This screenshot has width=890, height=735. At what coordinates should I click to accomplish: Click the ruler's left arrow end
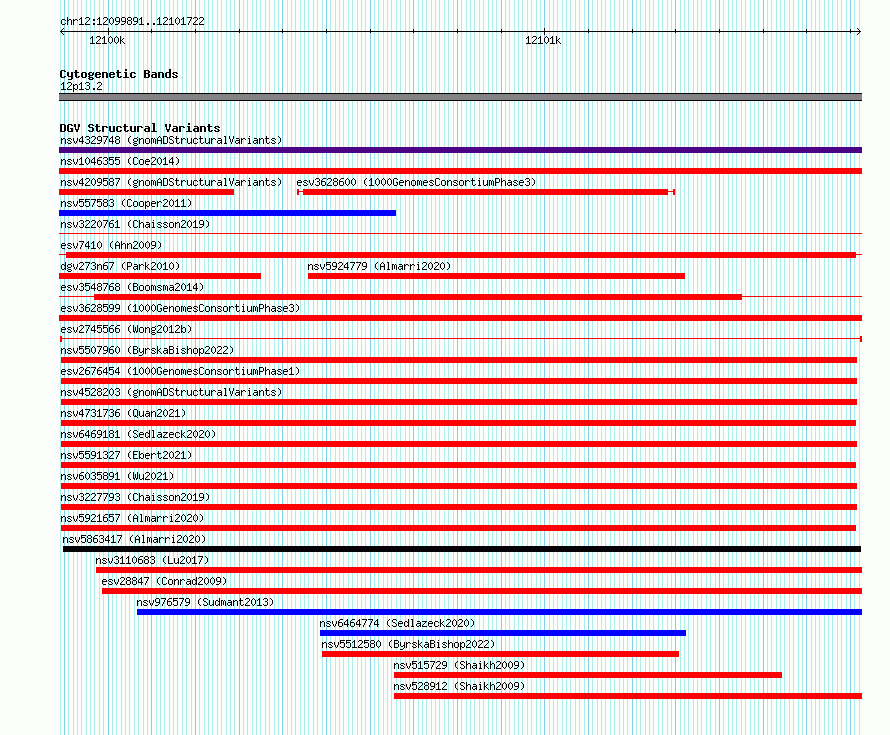pos(62,31)
